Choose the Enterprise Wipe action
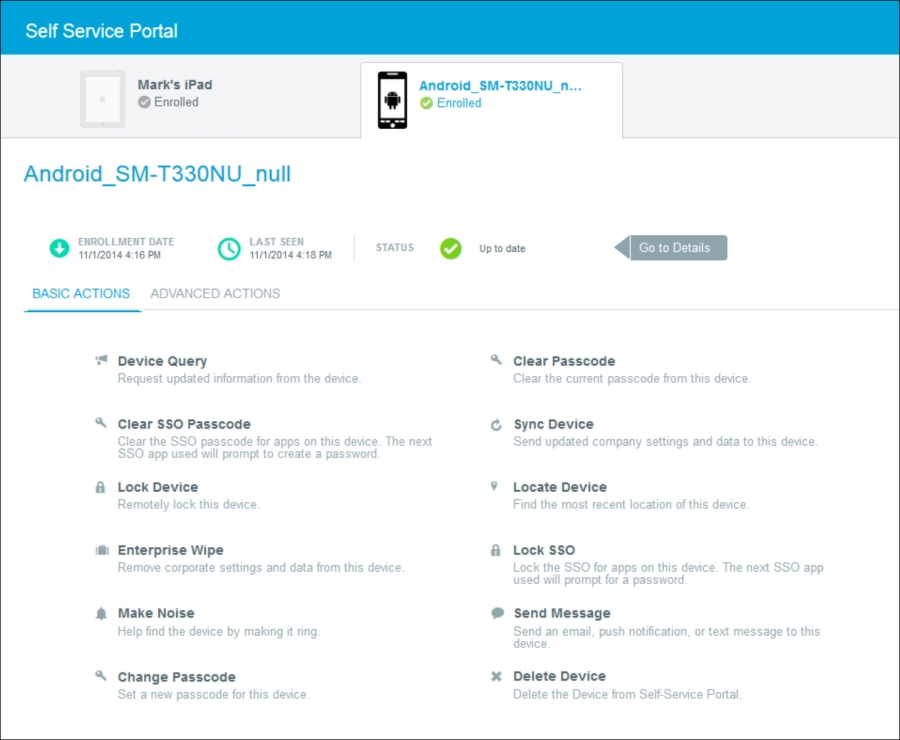900x740 pixels. point(170,550)
